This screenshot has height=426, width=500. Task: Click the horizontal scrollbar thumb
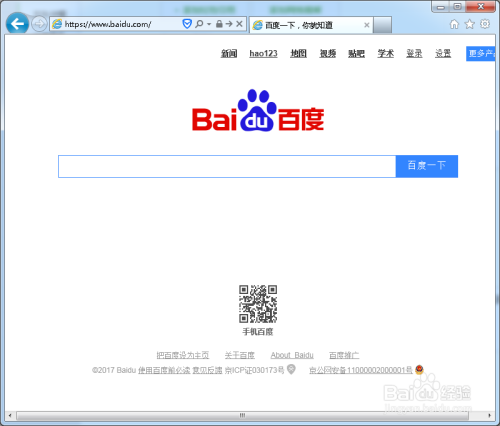tap(242, 415)
